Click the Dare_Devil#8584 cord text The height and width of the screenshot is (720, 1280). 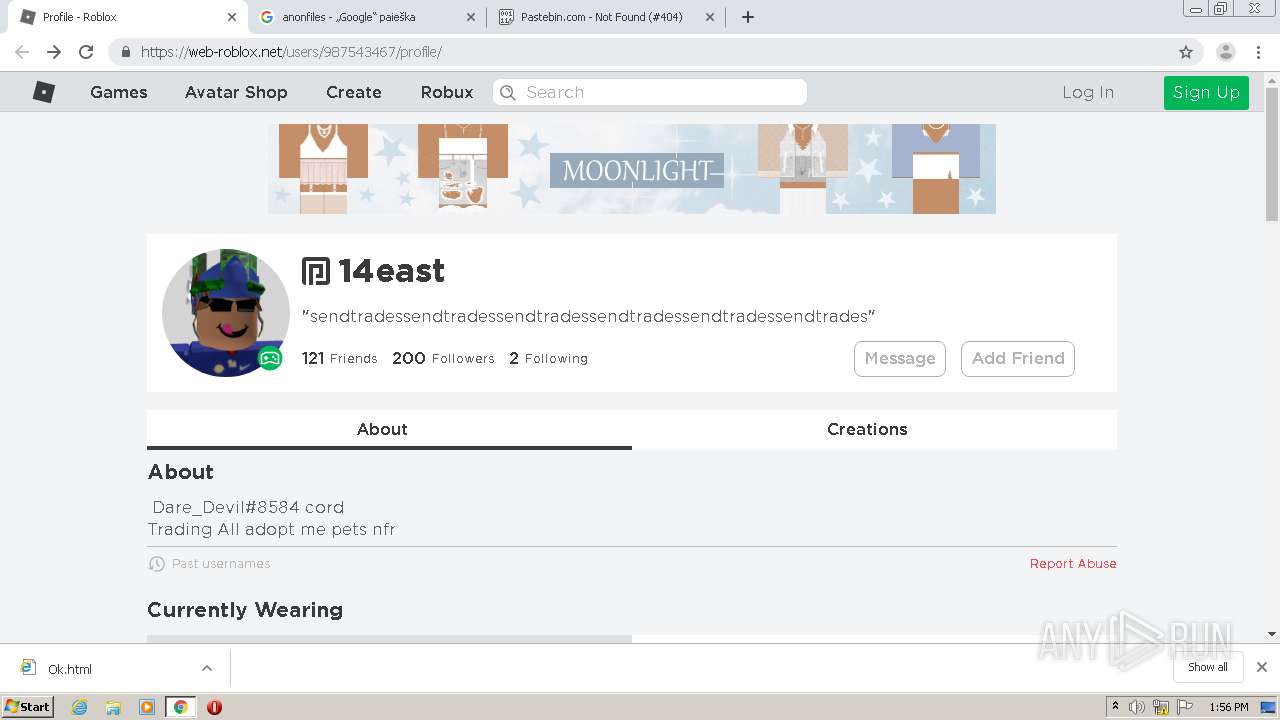pos(248,507)
